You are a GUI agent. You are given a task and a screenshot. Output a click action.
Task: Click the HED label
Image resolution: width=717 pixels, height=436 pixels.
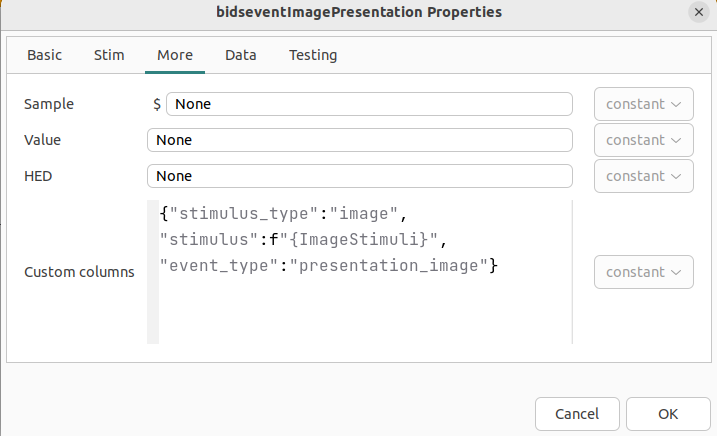coord(38,176)
